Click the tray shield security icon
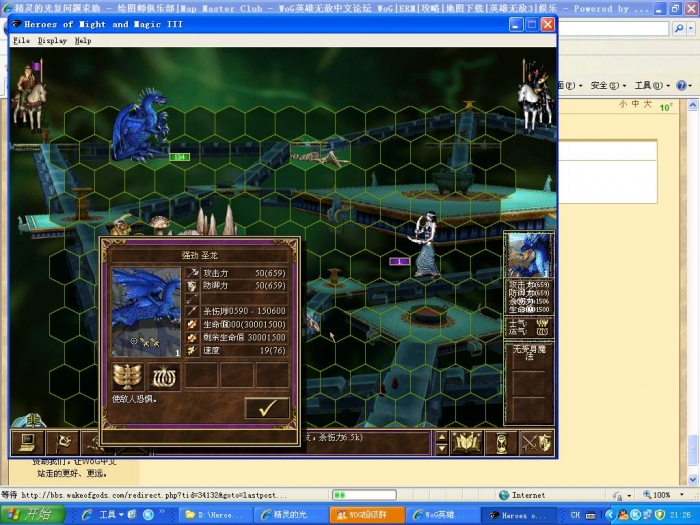The width and height of the screenshot is (700, 525). tap(660, 515)
